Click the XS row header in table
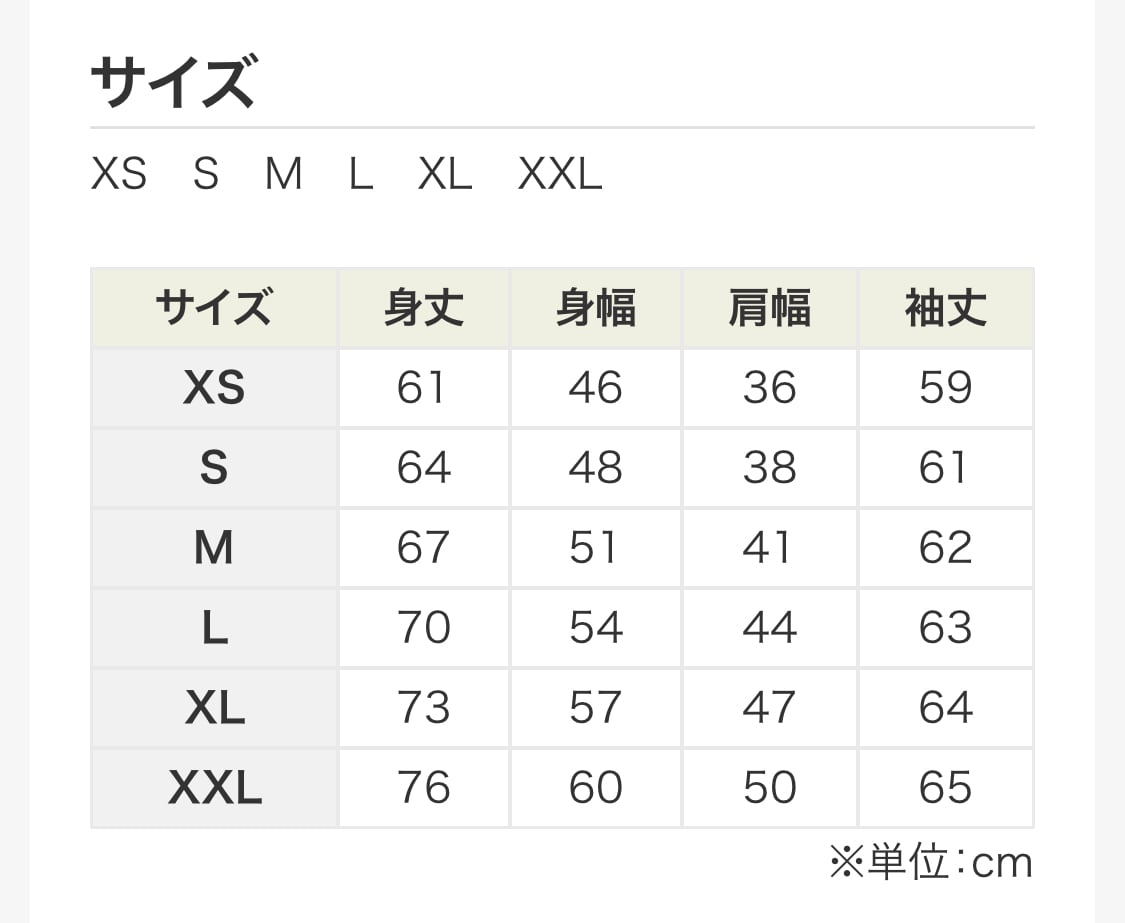The height and width of the screenshot is (923, 1125). [214, 388]
